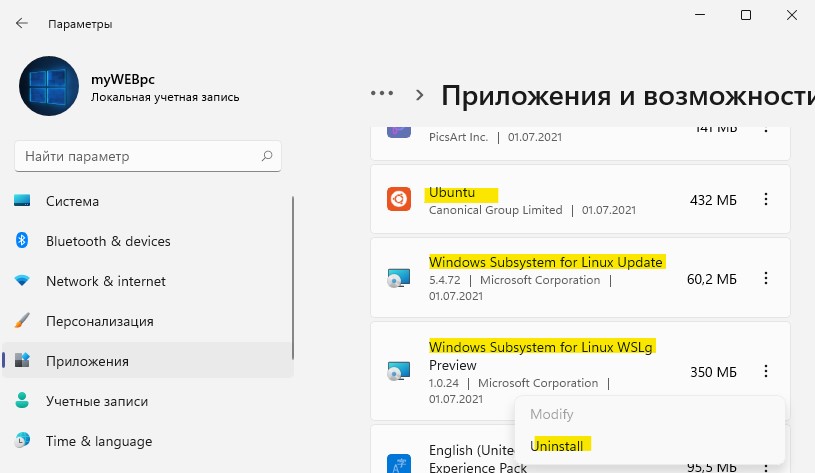Click the Приложения и возможности heading
Viewport: 815px width, 473px height.
point(628,96)
